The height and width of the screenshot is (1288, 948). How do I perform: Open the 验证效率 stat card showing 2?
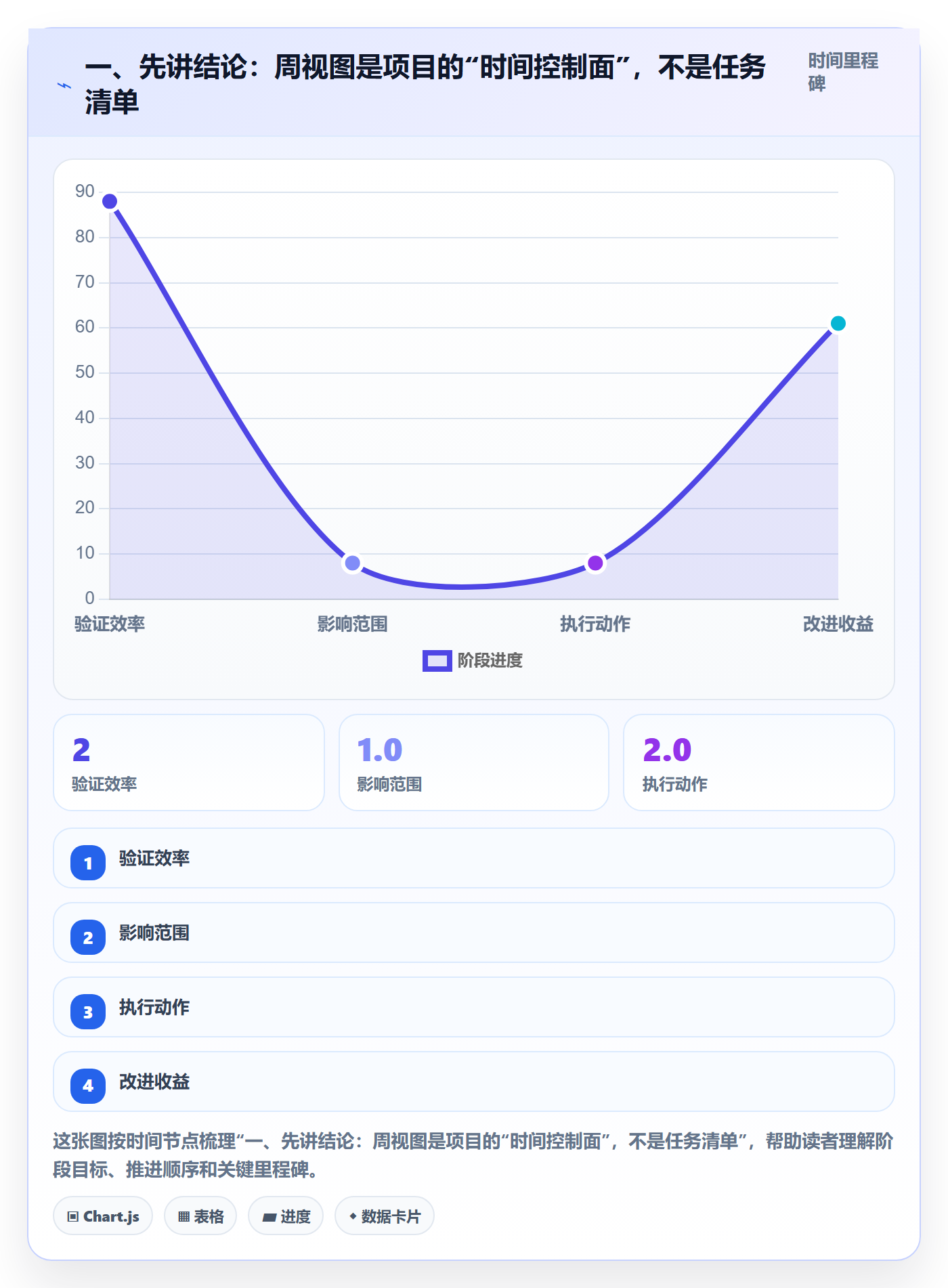pos(189,763)
